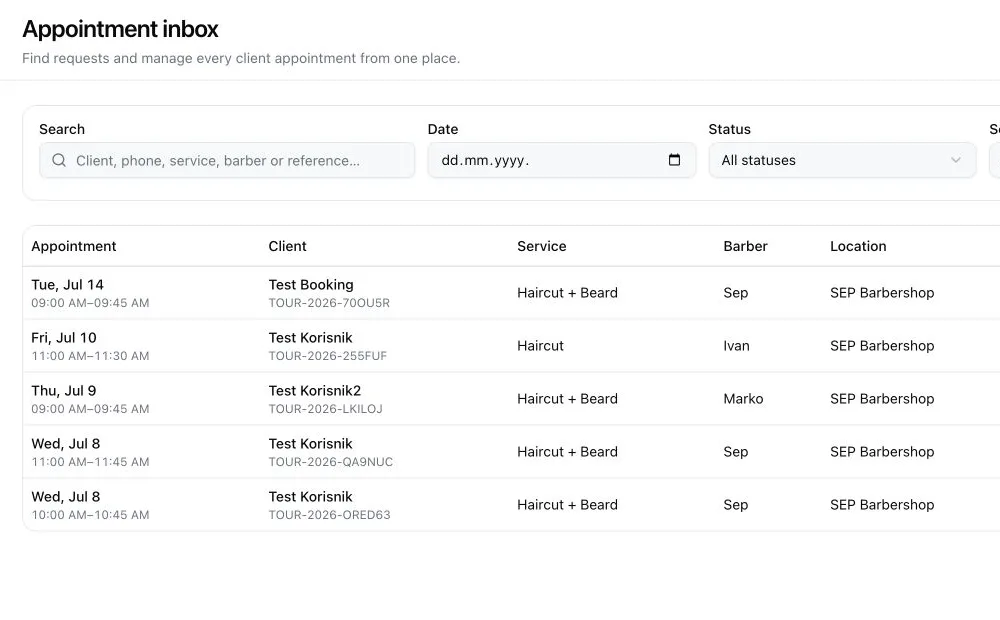1000x620 pixels.
Task: Click the Date filter label
Action: [x=443, y=129]
